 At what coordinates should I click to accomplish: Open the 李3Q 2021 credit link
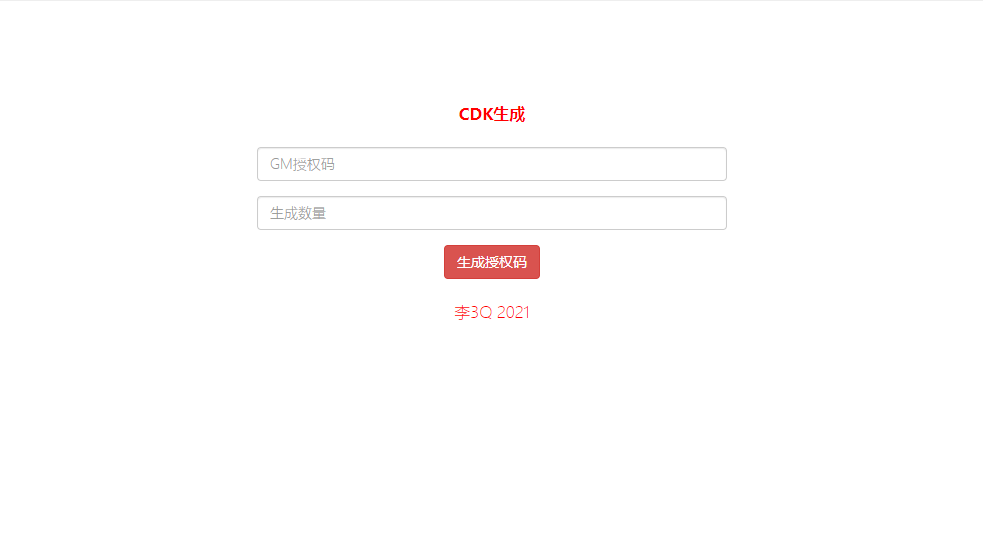492,312
